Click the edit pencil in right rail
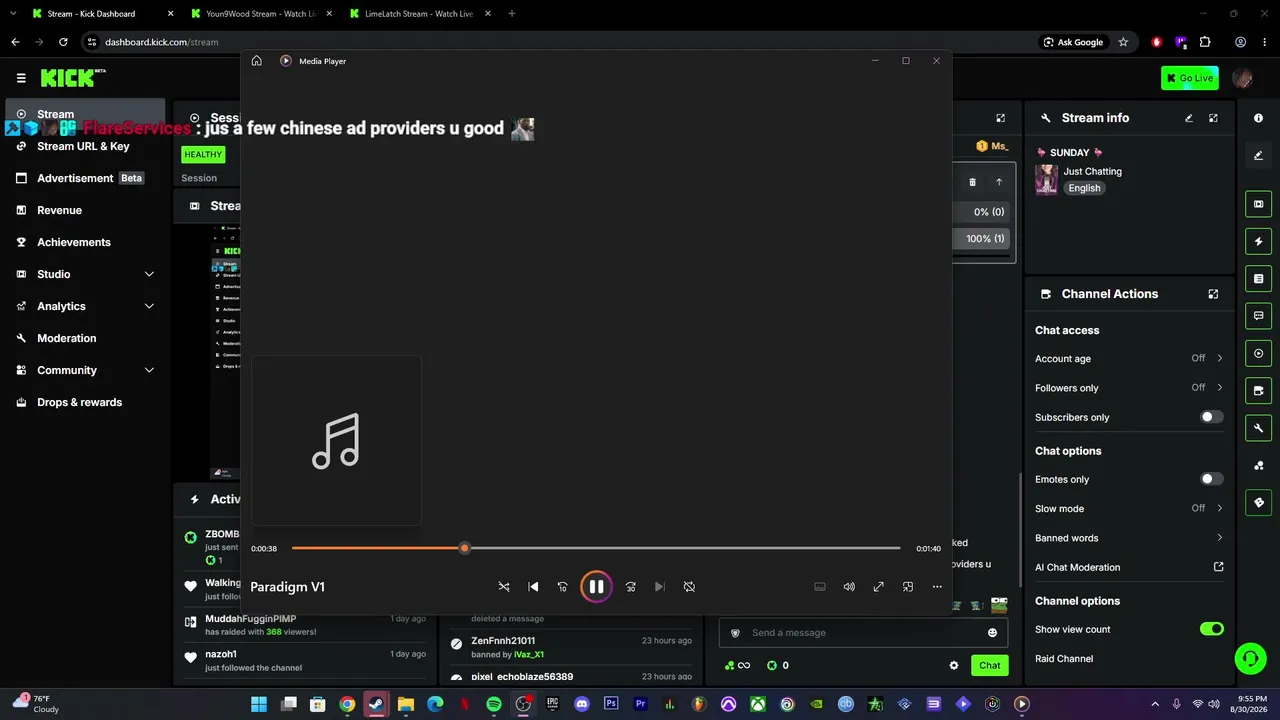Screen dimensions: 1280x720 click(1258, 155)
